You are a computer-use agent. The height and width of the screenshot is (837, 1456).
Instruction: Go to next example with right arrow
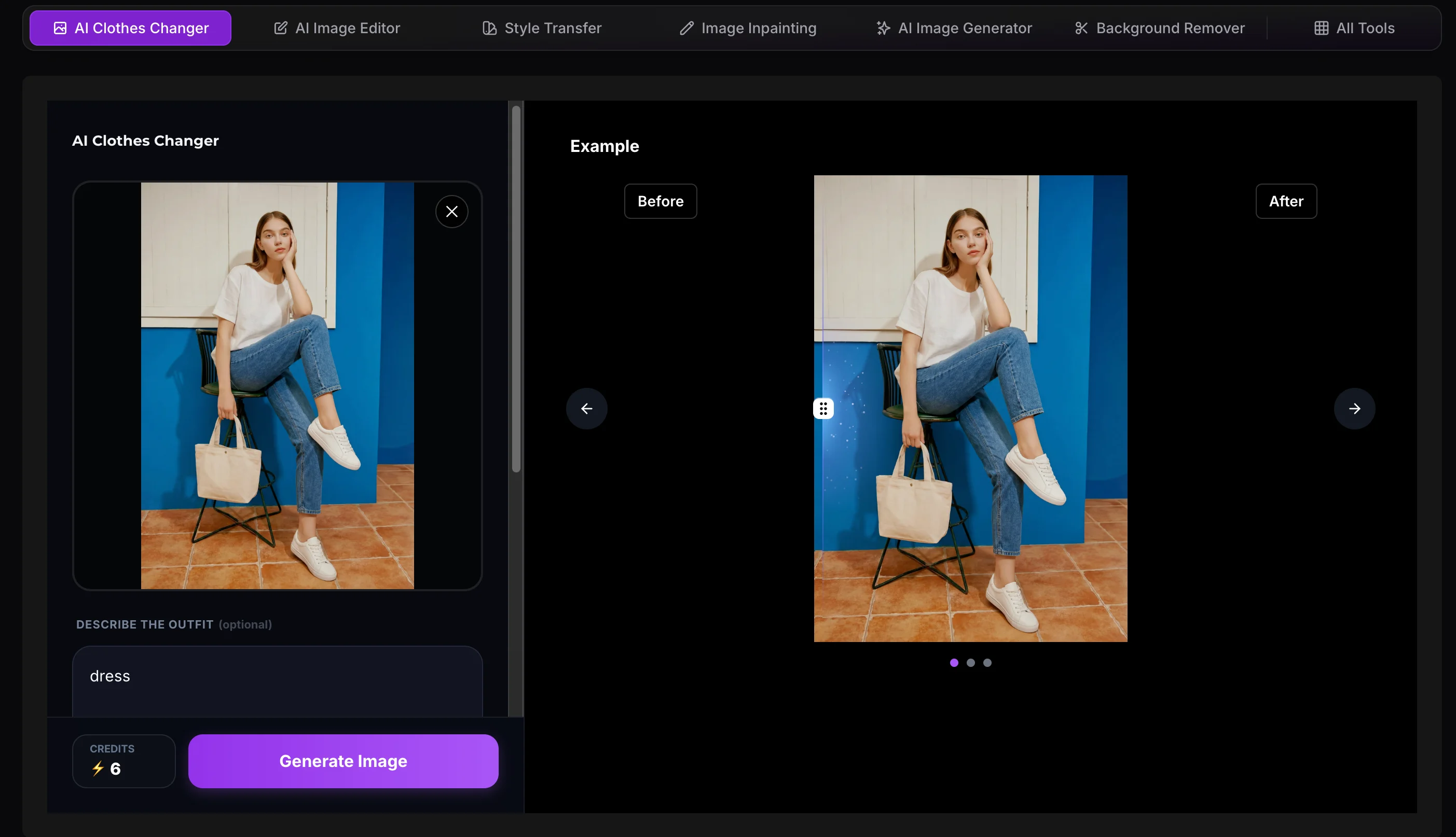coord(1354,409)
